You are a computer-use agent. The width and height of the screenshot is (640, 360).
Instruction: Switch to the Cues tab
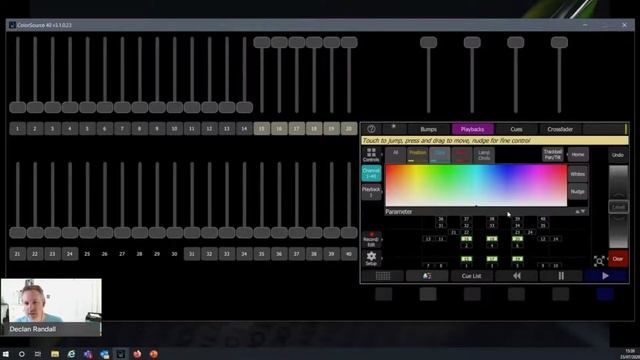click(516, 129)
